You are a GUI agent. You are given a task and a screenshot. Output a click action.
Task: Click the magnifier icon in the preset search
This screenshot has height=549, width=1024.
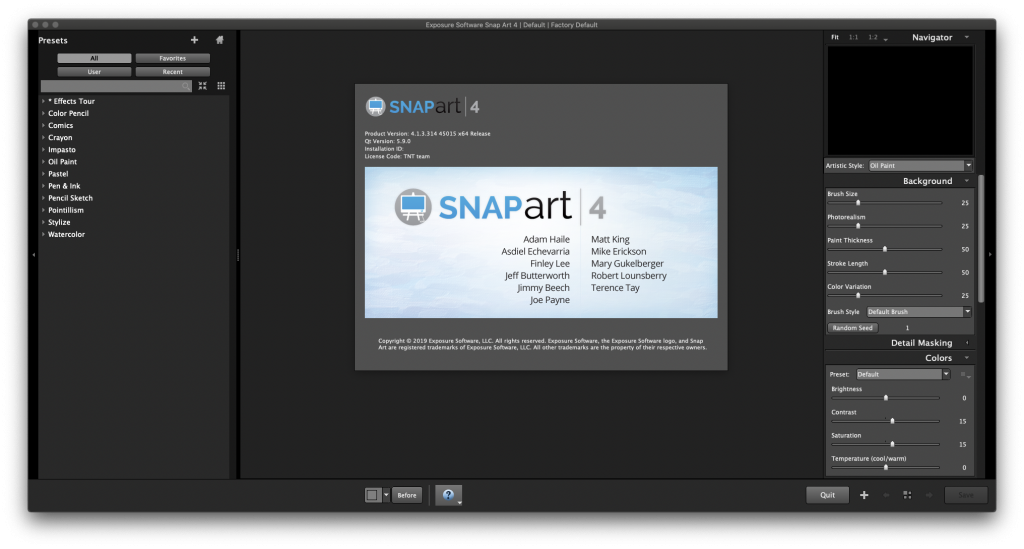click(x=186, y=86)
